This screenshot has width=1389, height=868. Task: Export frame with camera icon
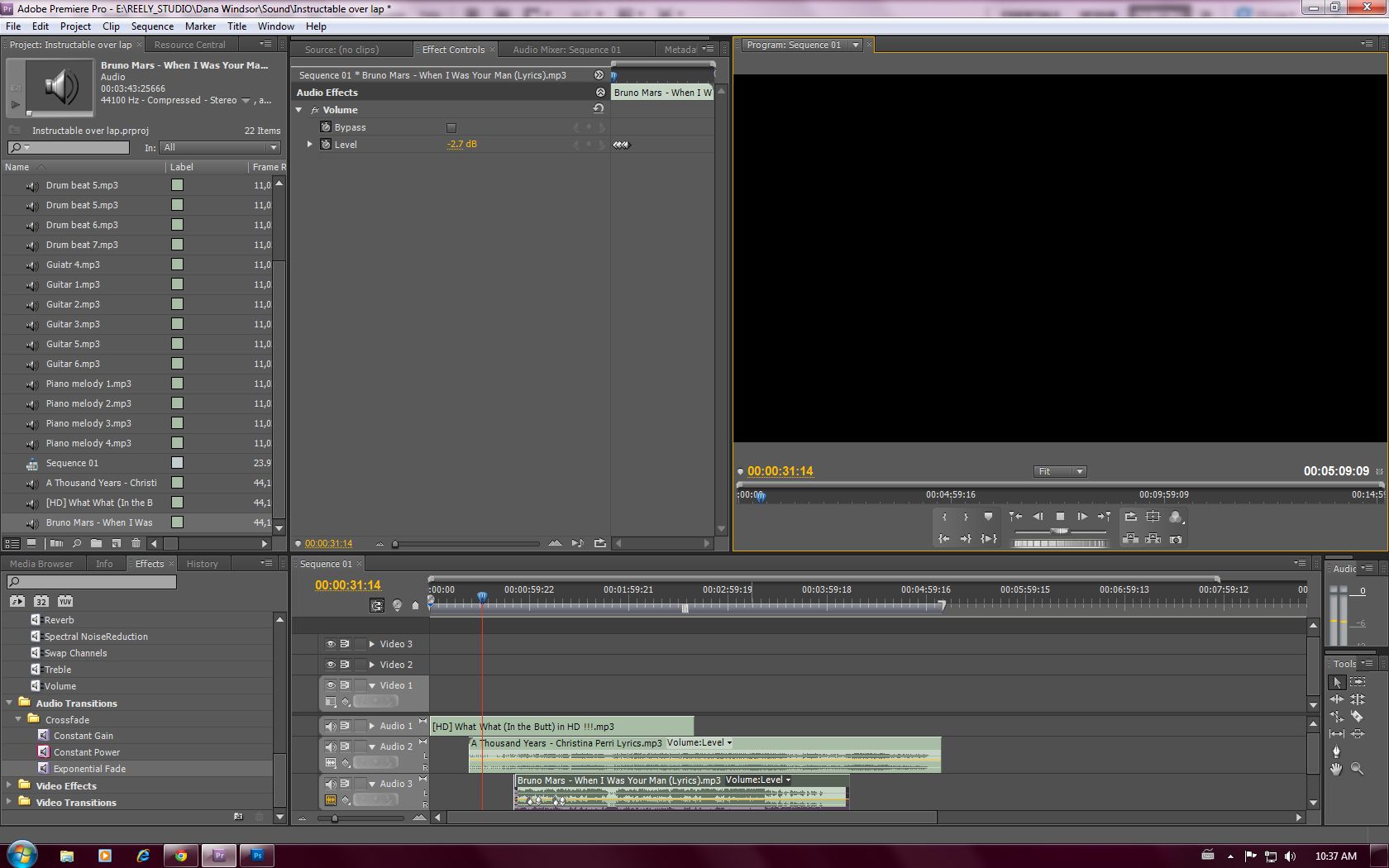coord(1176,539)
